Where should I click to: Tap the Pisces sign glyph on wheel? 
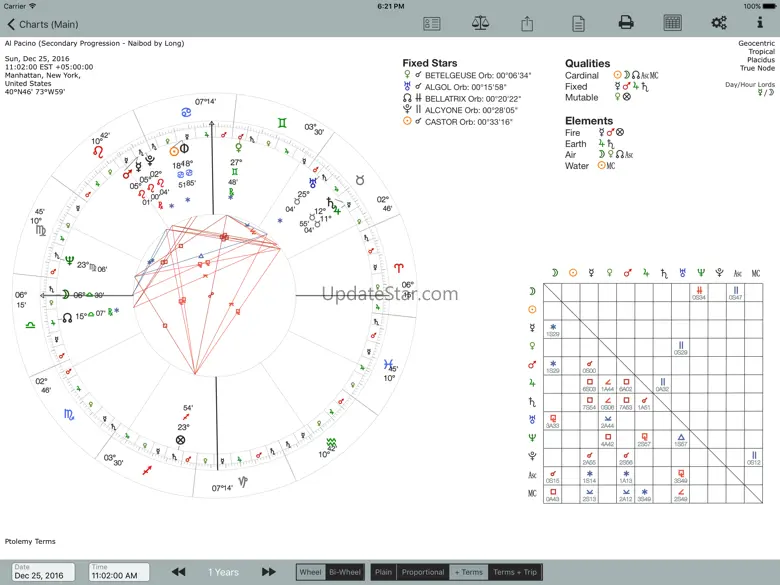coord(388,365)
